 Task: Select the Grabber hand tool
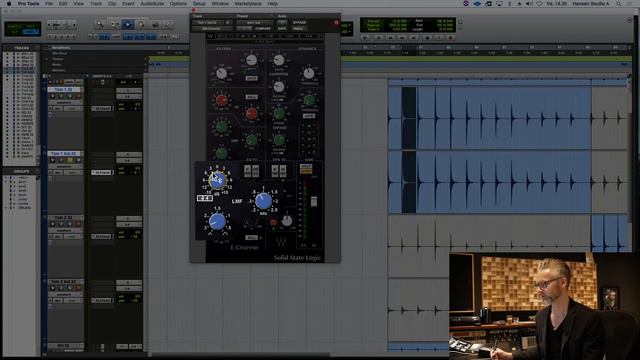141,24
